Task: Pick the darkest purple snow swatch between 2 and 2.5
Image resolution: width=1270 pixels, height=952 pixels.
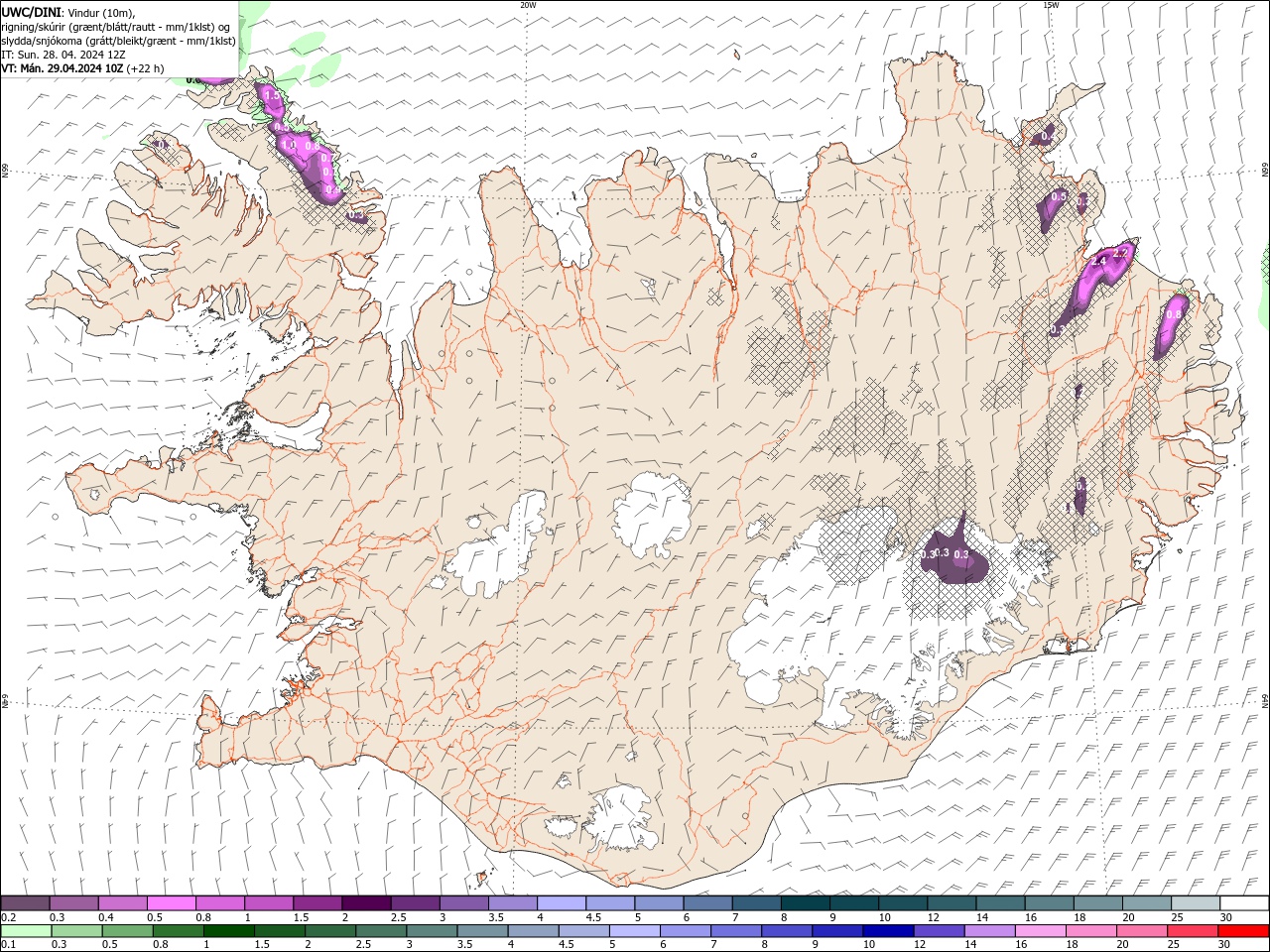Action: 365,903
